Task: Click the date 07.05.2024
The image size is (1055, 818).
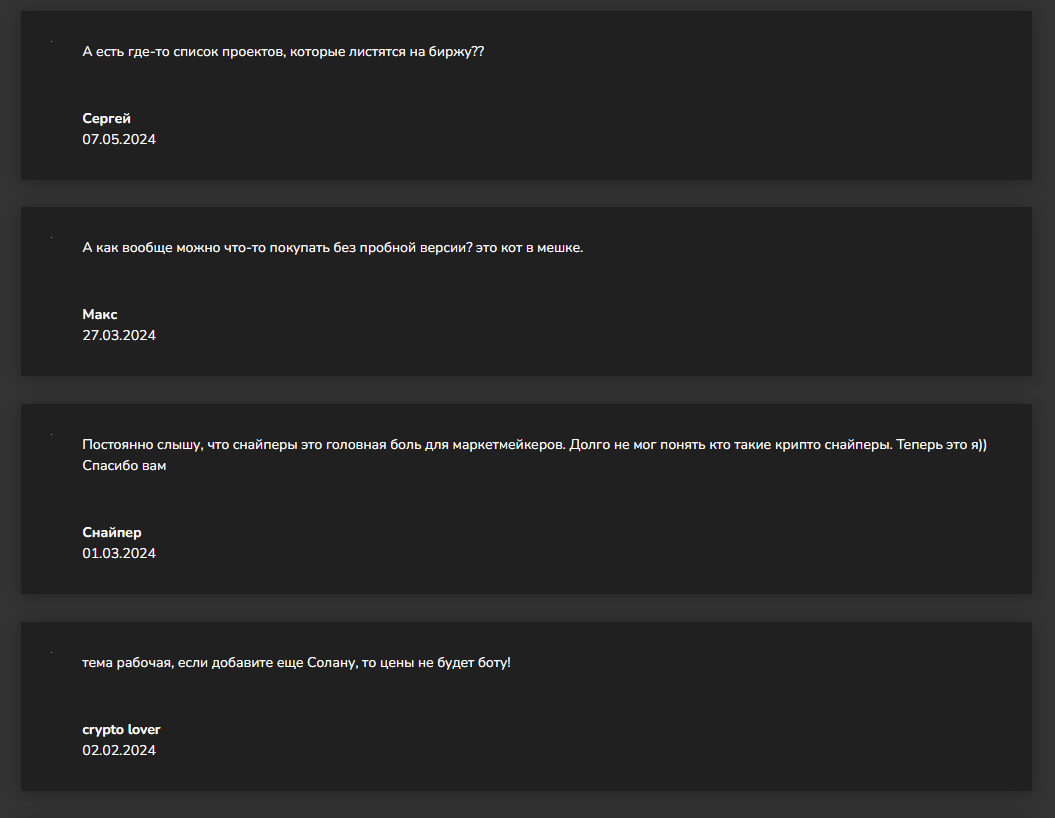Action: point(119,139)
